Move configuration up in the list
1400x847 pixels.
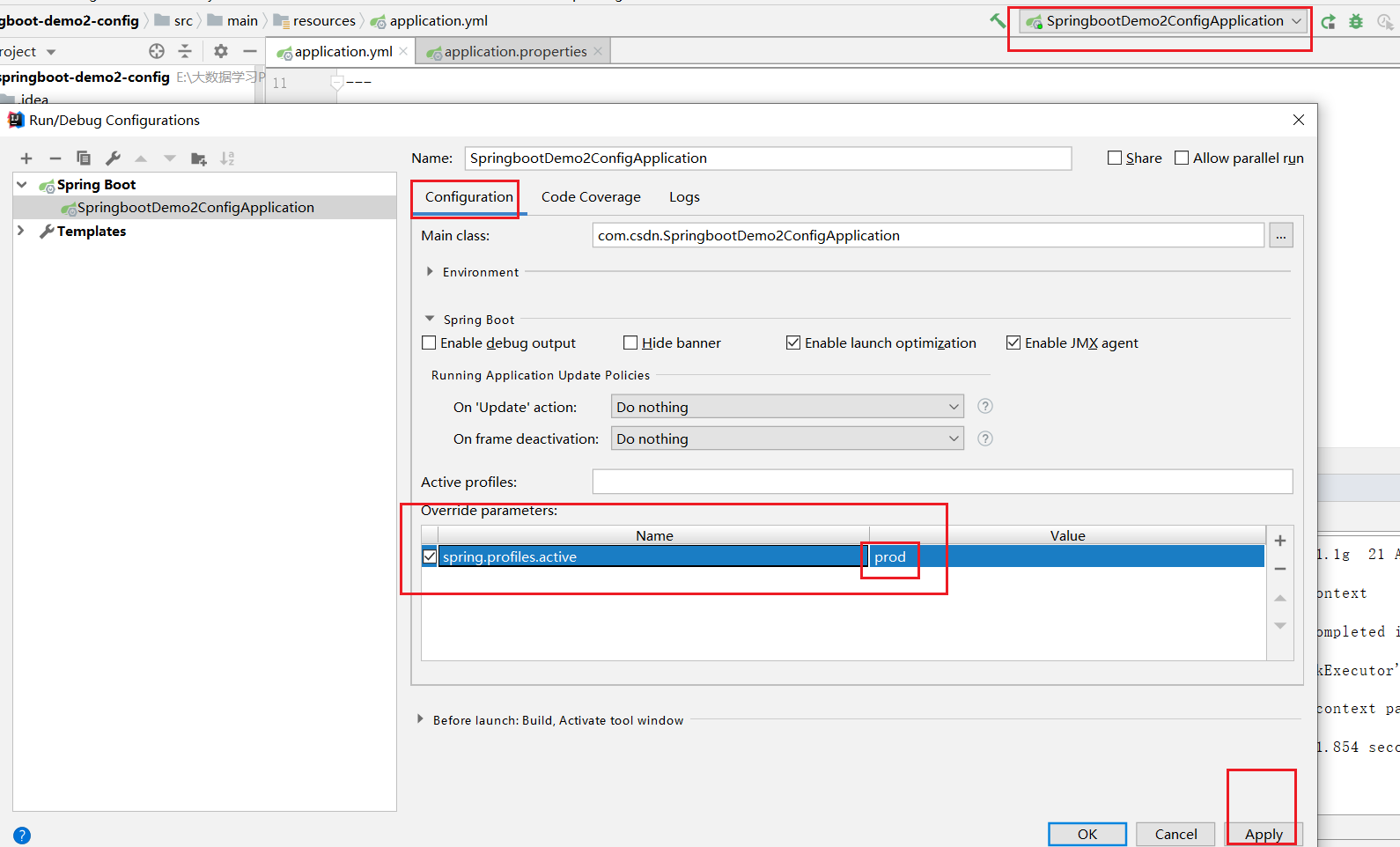tap(141, 158)
